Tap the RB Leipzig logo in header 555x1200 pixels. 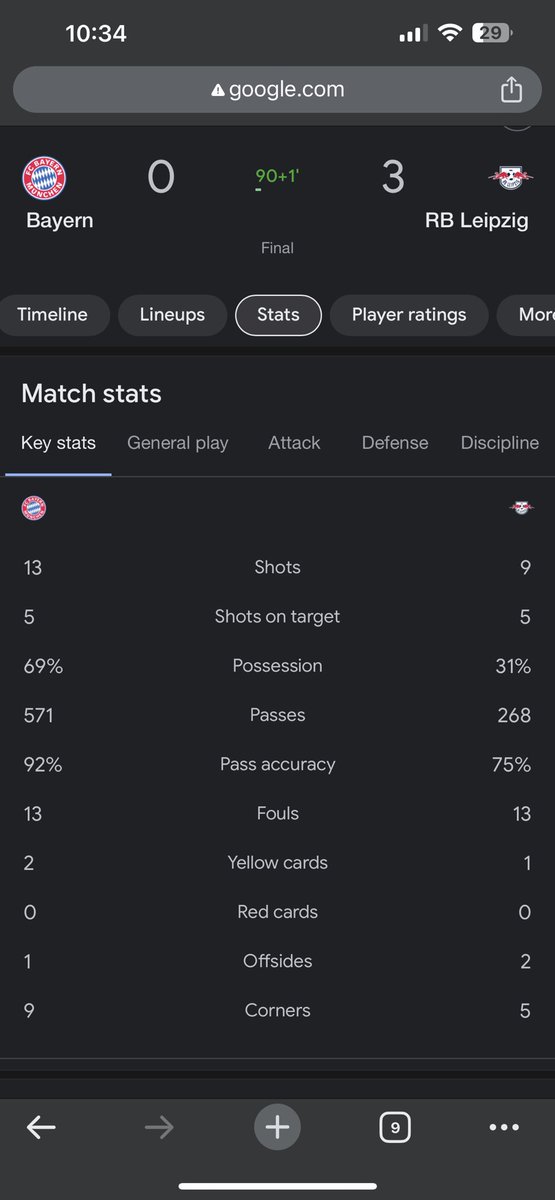click(511, 178)
